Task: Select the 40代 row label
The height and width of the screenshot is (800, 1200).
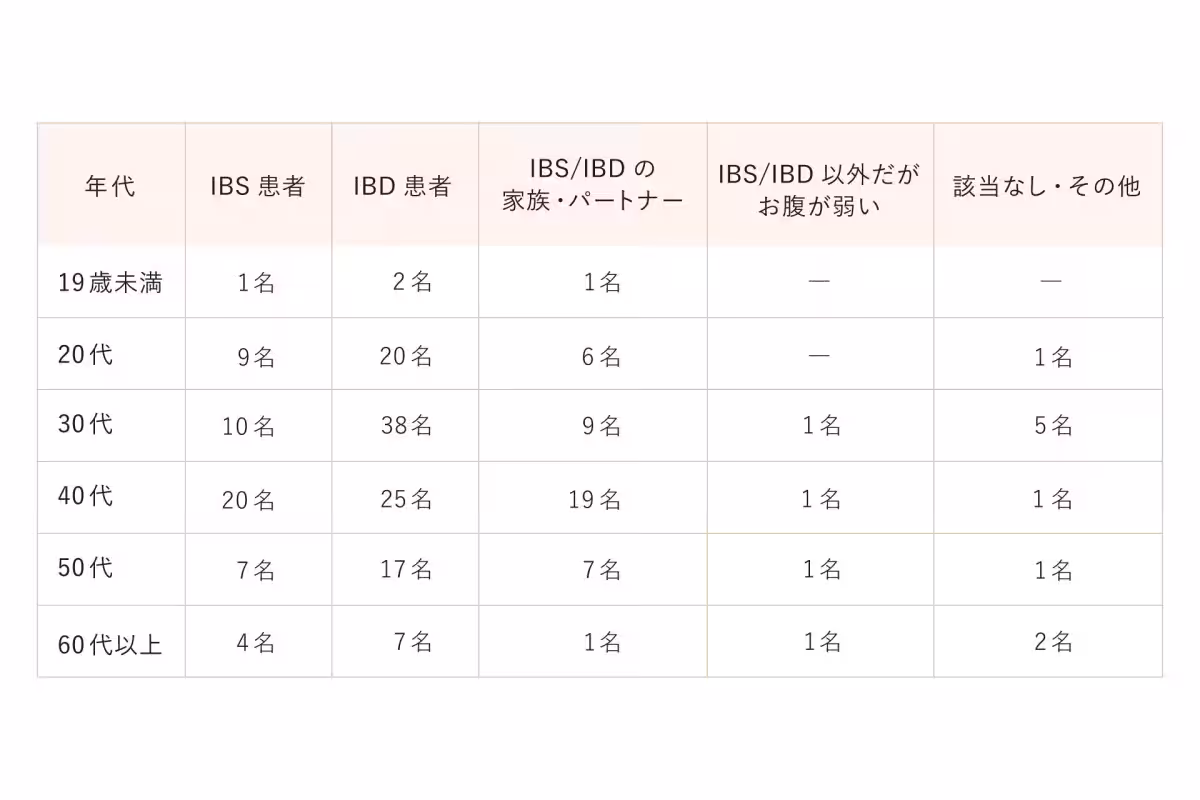Action: point(86,496)
